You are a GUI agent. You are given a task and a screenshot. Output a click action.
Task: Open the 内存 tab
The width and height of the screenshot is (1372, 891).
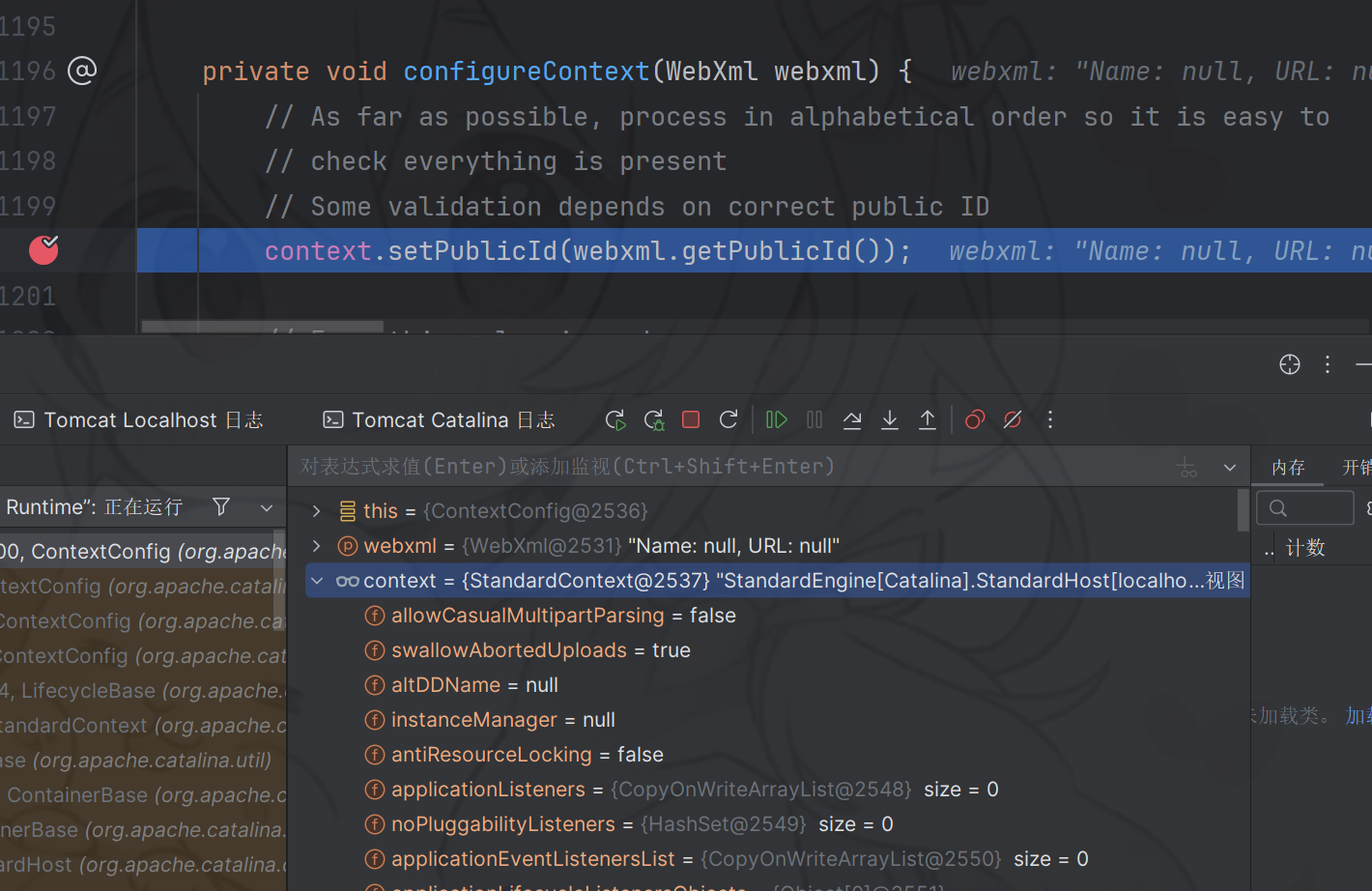click(1288, 468)
